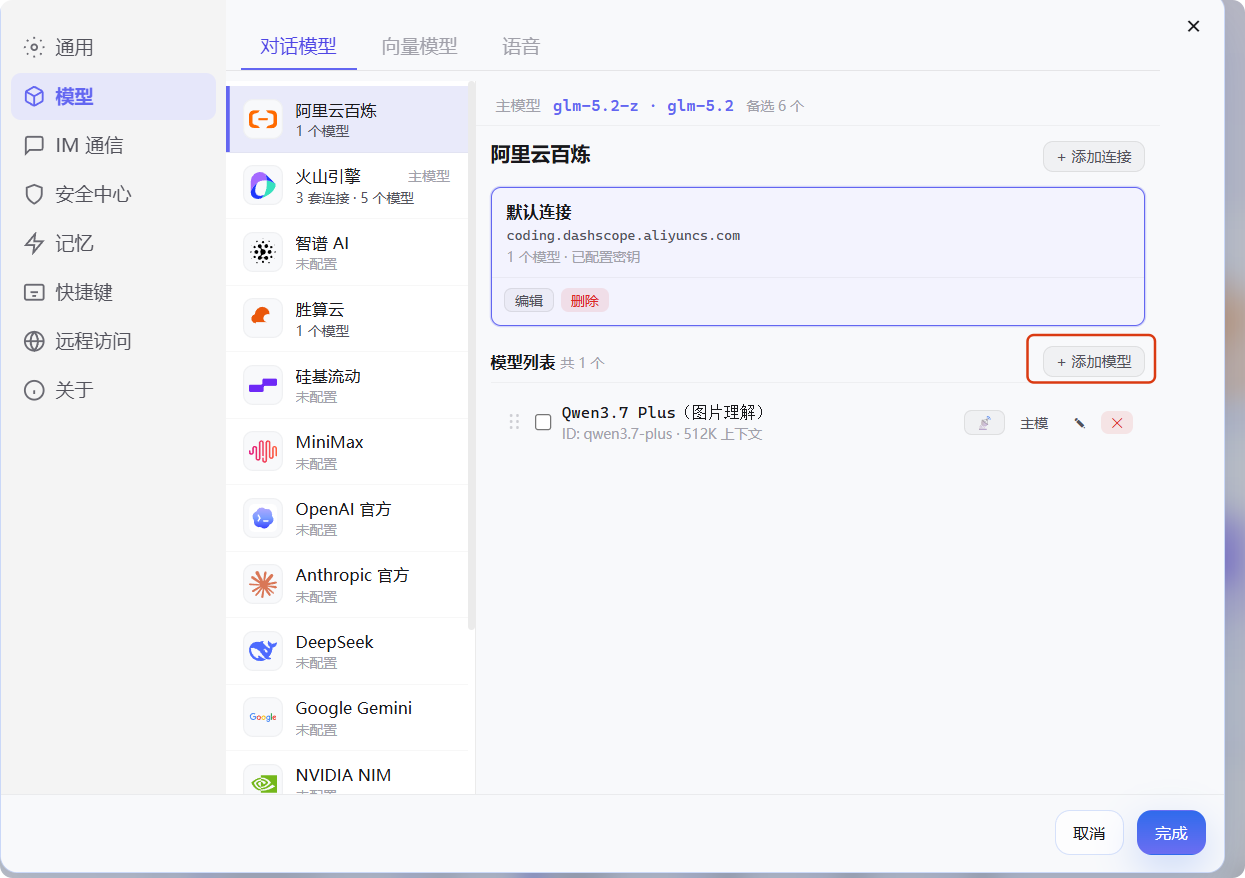Select the 智谱 AI provider logo

pos(263,252)
